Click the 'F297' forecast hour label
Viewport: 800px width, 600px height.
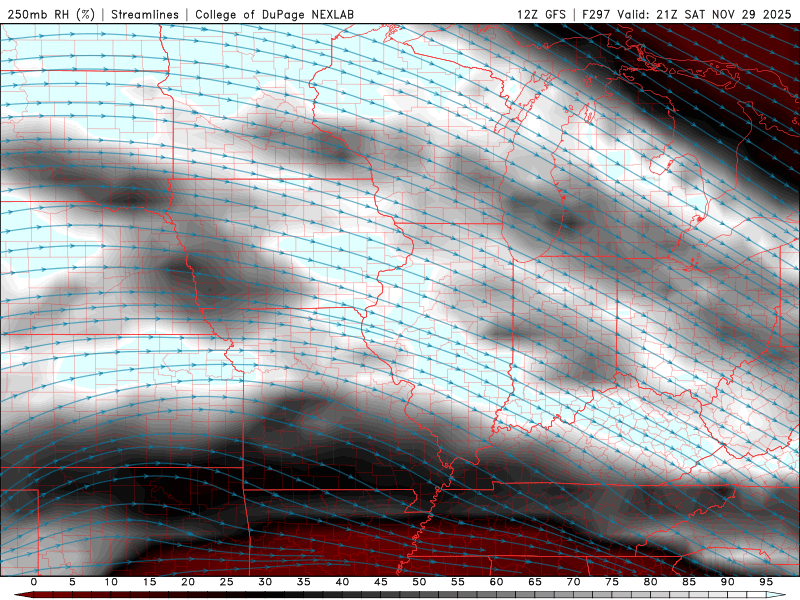596,14
